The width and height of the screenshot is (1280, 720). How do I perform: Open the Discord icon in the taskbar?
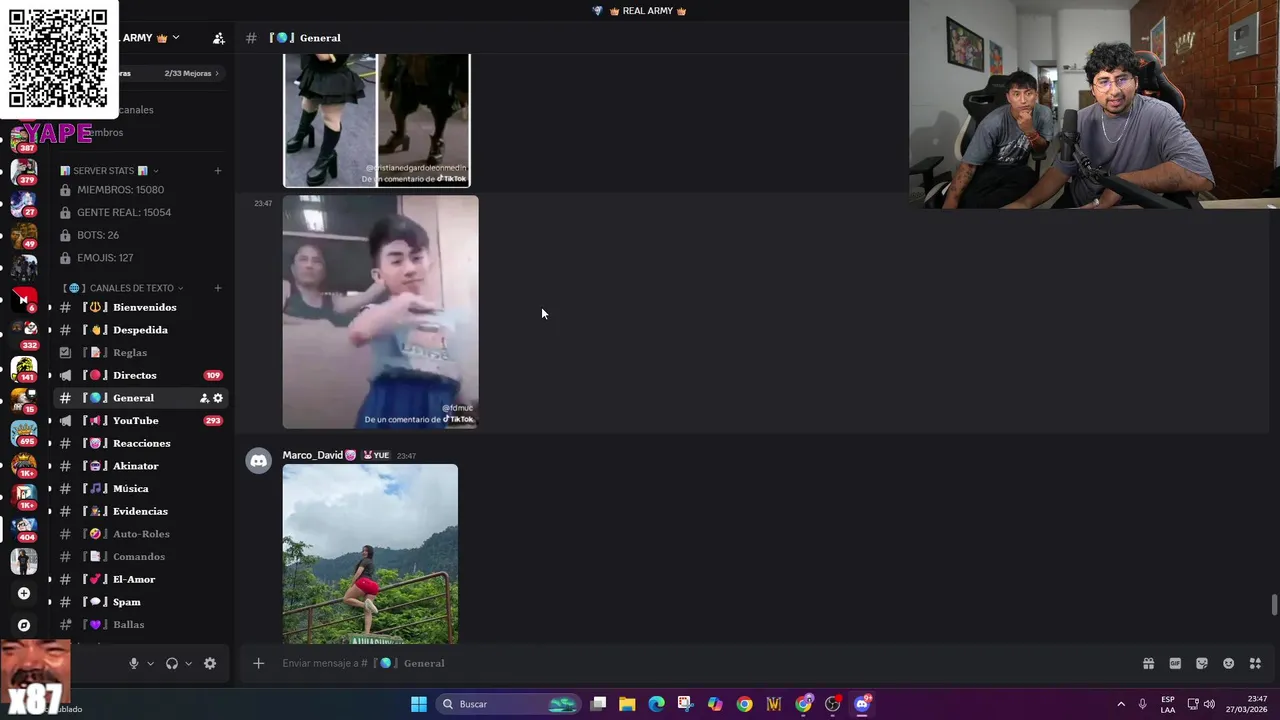[862, 704]
